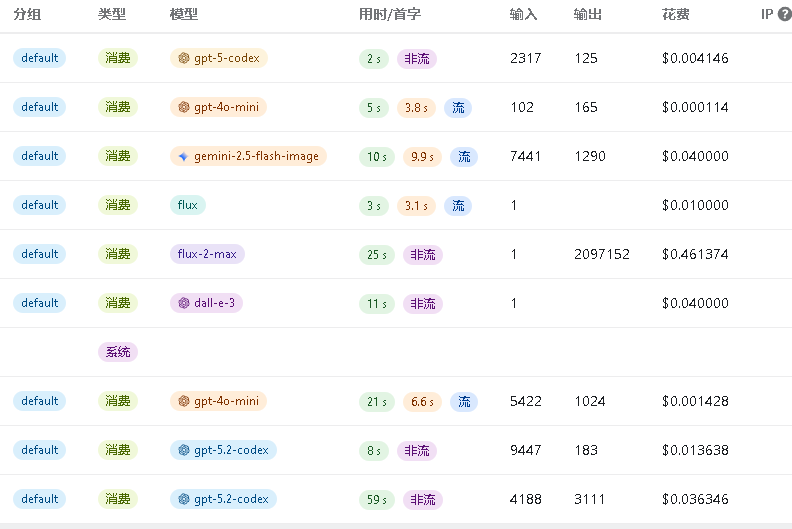The image size is (792, 529).
Task: Click the 分组 column header
Action: tap(27, 14)
